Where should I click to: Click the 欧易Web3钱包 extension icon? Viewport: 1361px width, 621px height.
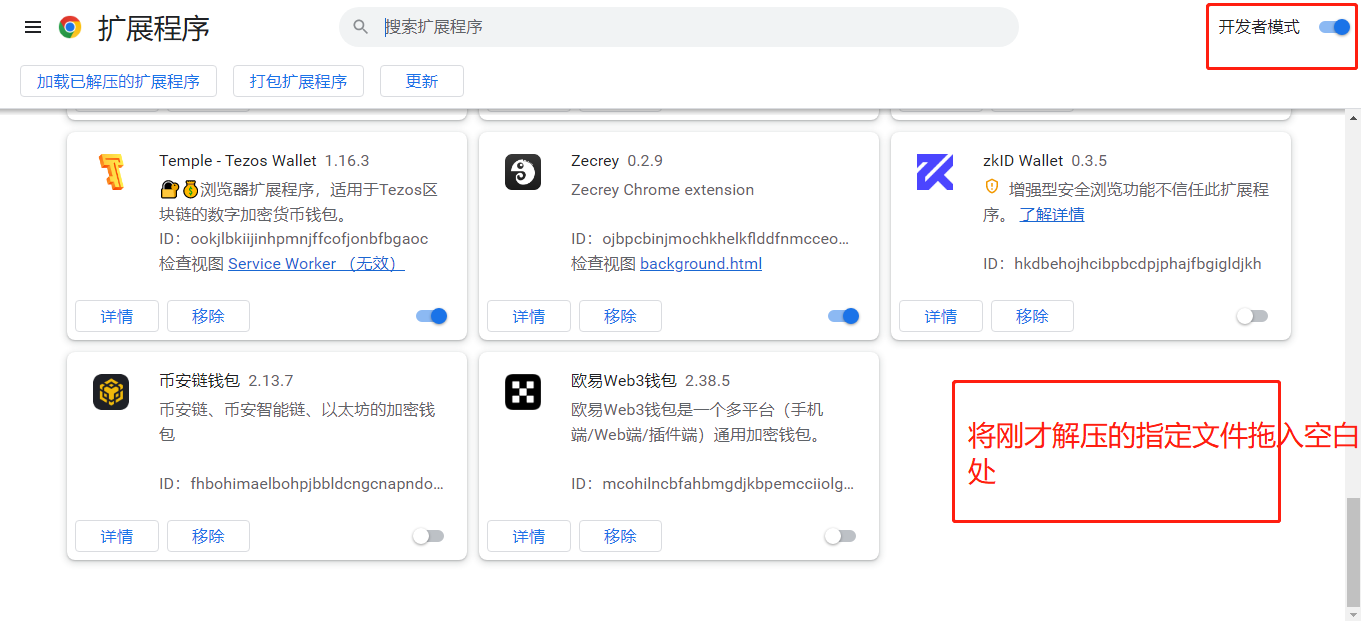click(523, 392)
